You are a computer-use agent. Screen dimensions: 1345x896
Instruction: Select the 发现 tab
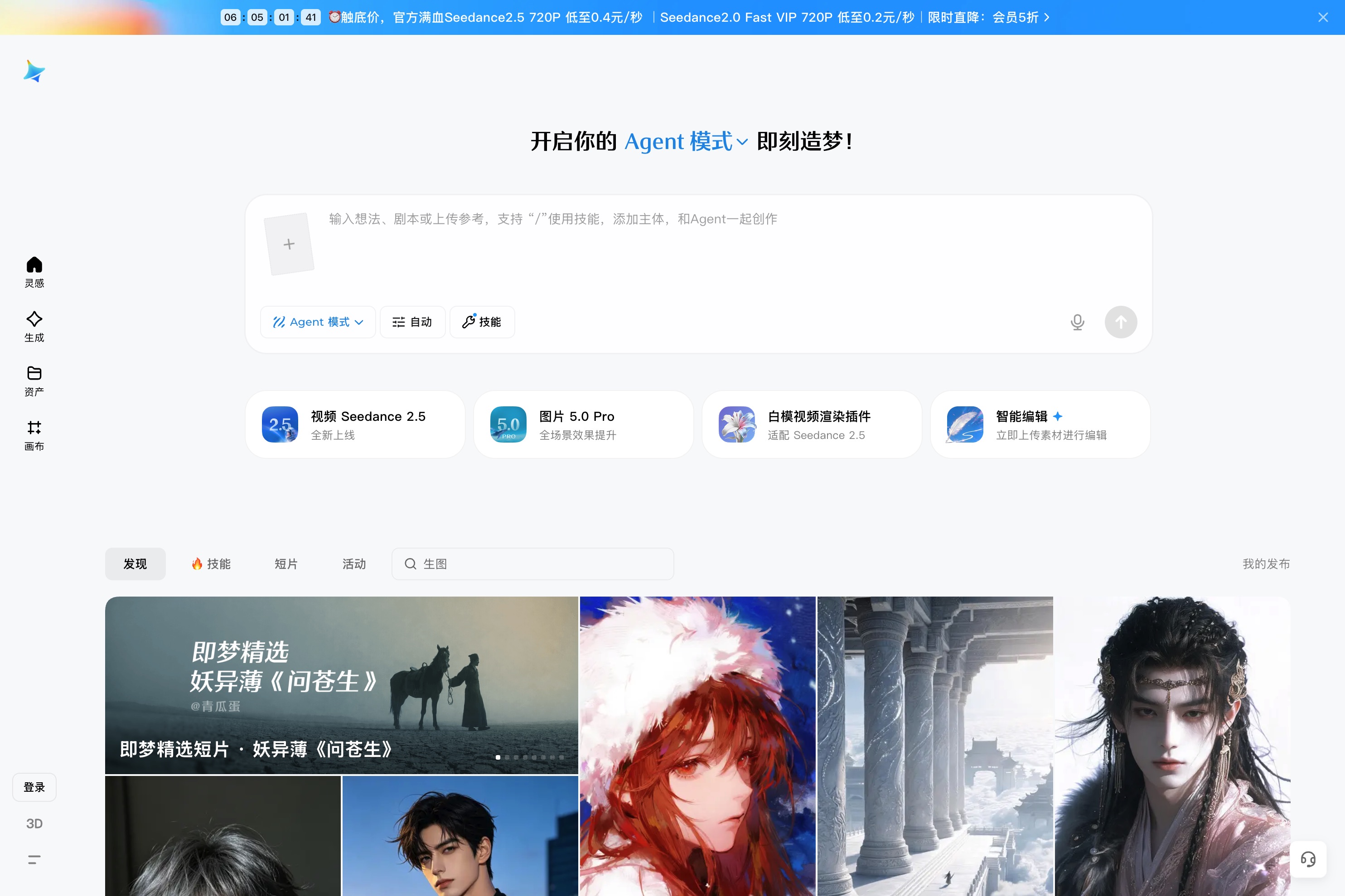135,564
